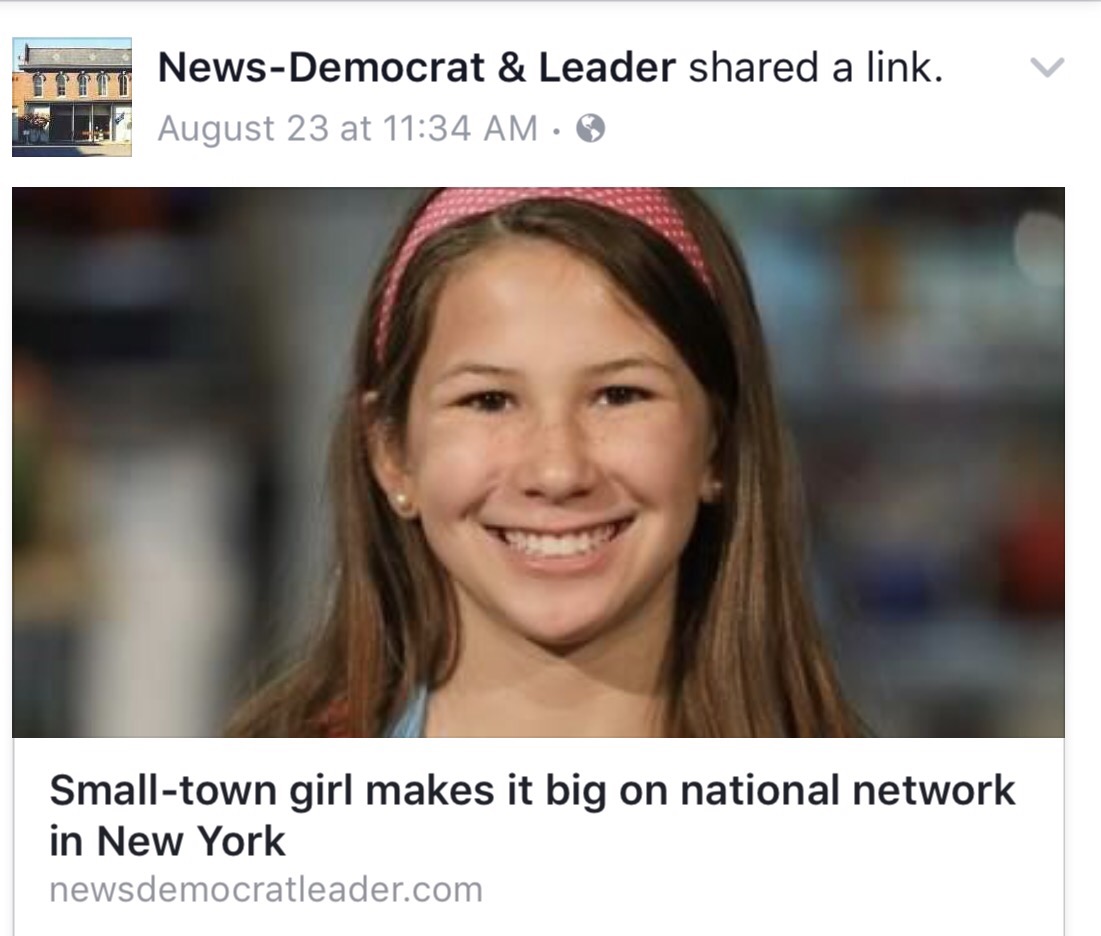
Task: Open the article preview photo
Action: click(539, 462)
